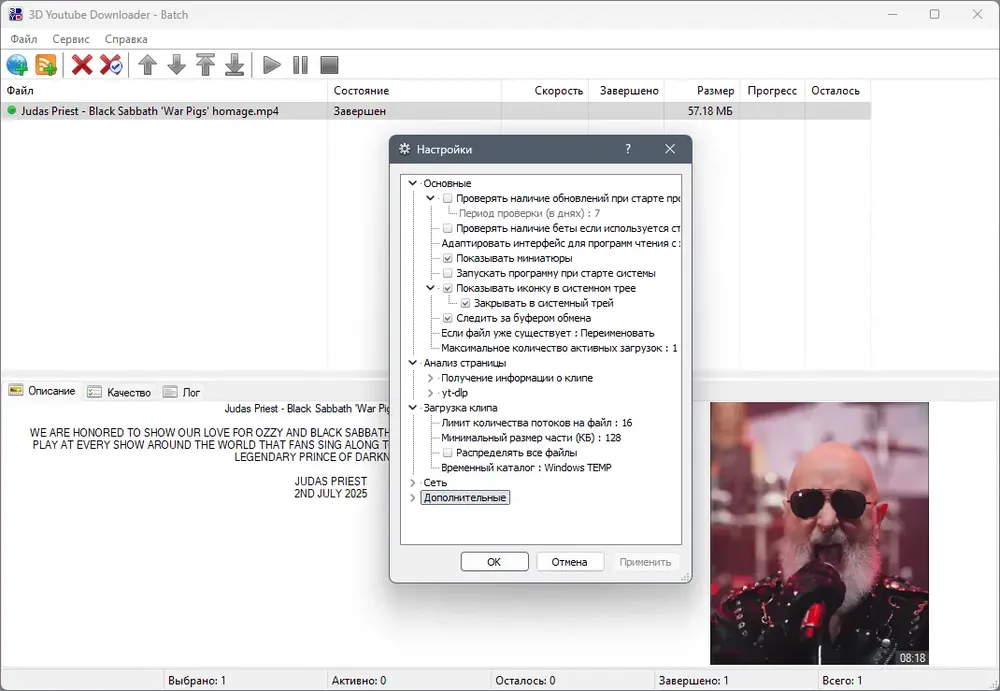This screenshot has height=691, width=1000.
Task: Click the 3D Youtube Downloader app icon
Action: [15, 14]
